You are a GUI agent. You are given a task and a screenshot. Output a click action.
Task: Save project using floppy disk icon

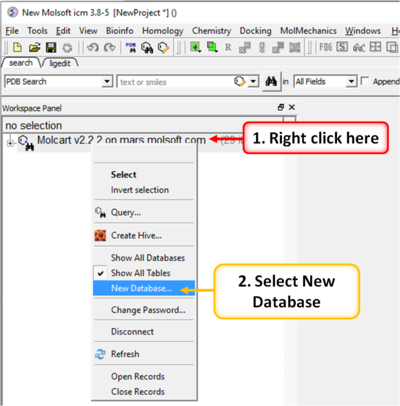pos(51,47)
